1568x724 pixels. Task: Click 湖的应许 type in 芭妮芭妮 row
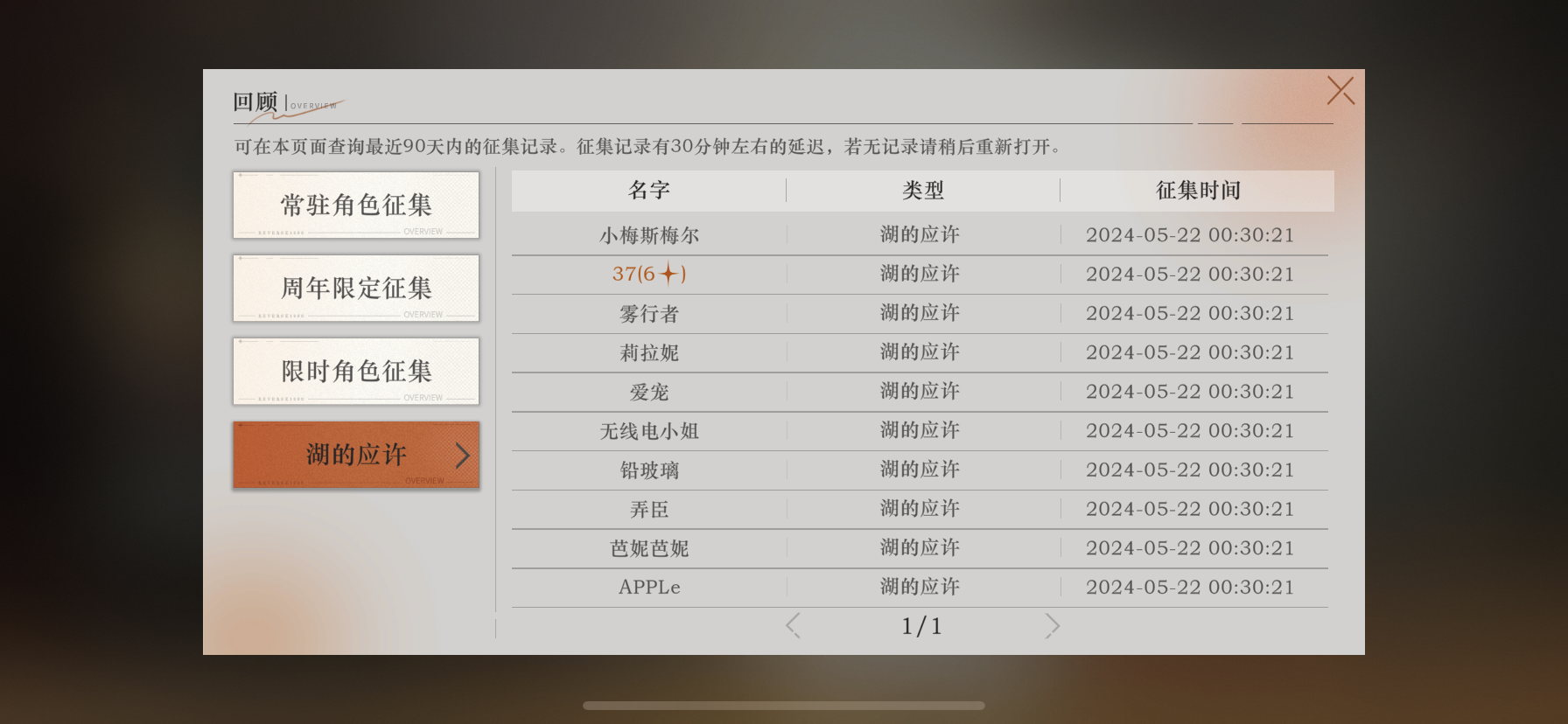tap(920, 547)
